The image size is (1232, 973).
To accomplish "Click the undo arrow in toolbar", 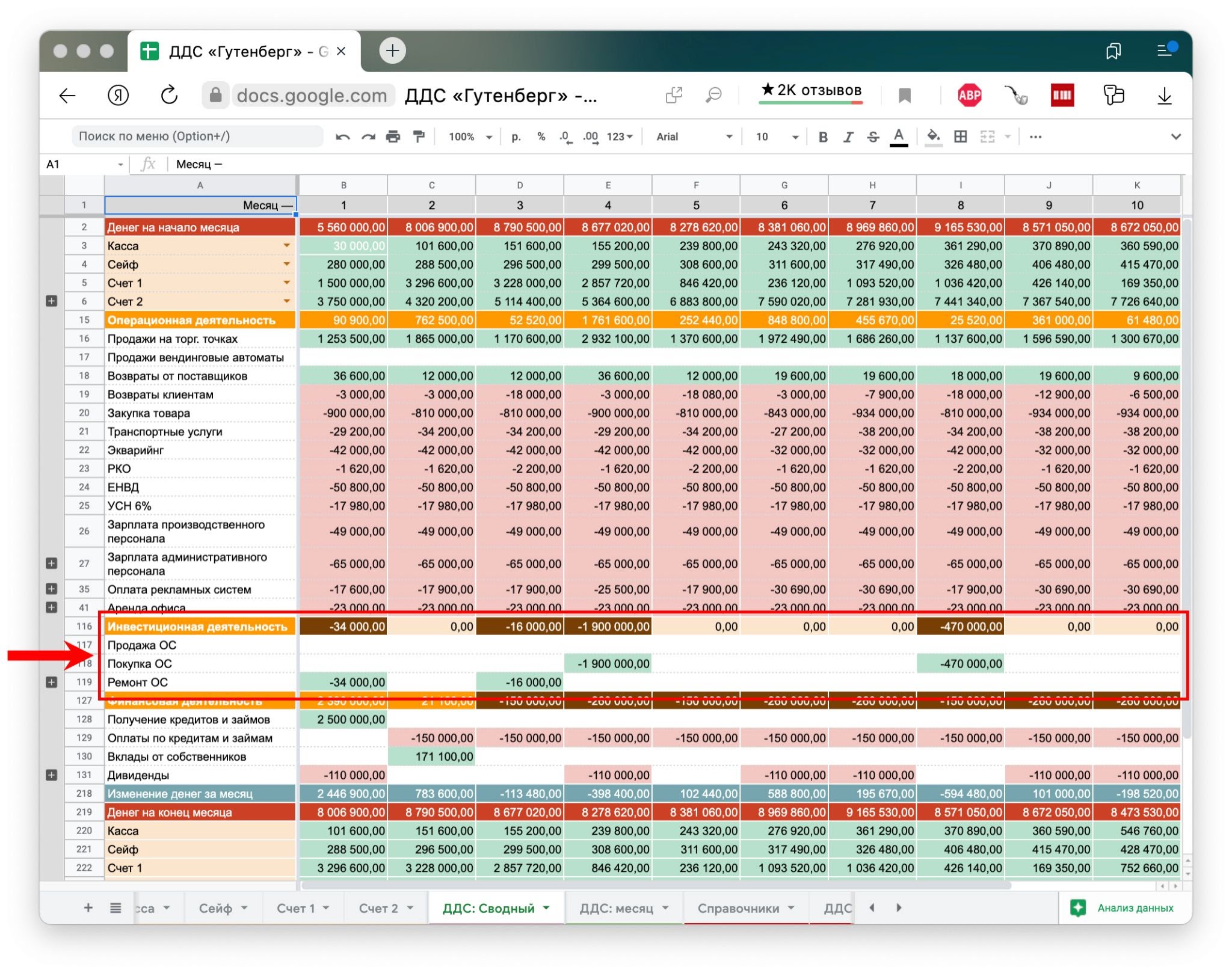I will [x=343, y=137].
